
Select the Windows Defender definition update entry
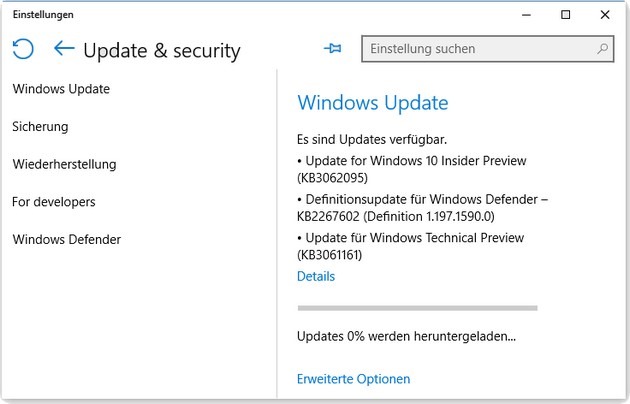click(x=422, y=207)
